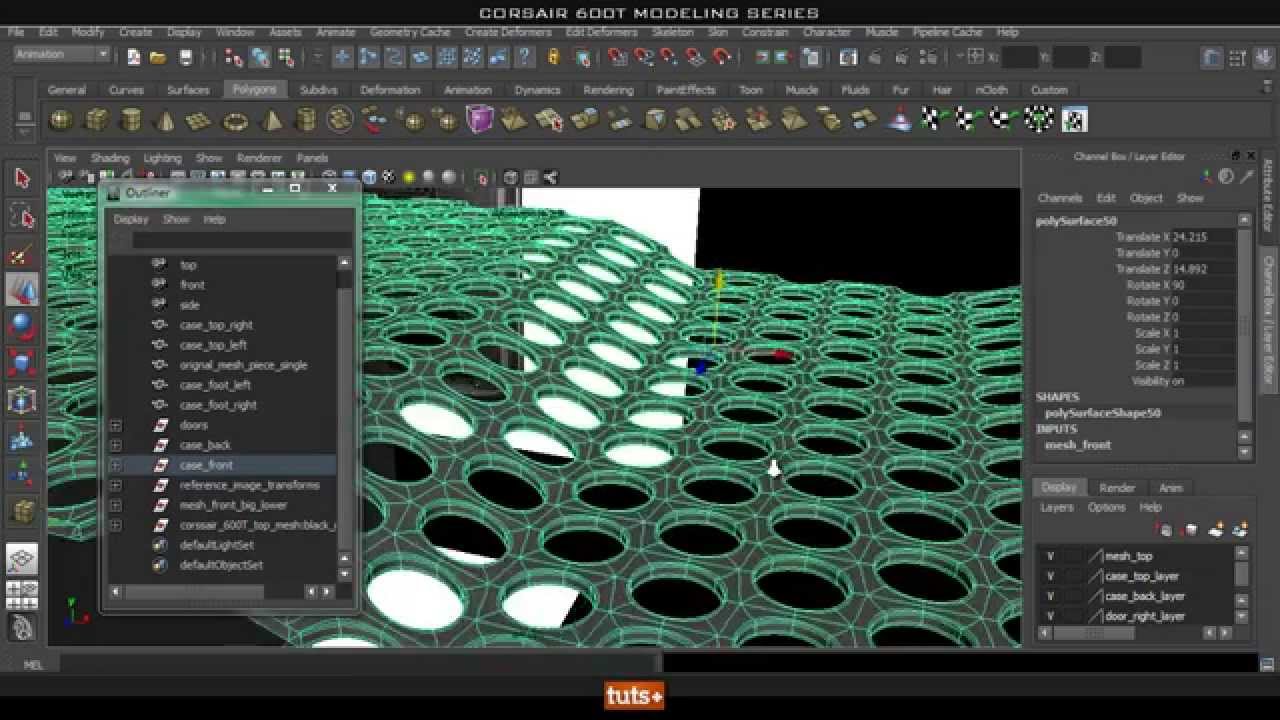Open the Outliner Display menu
The width and height of the screenshot is (1280, 720).
pos(130,219)
